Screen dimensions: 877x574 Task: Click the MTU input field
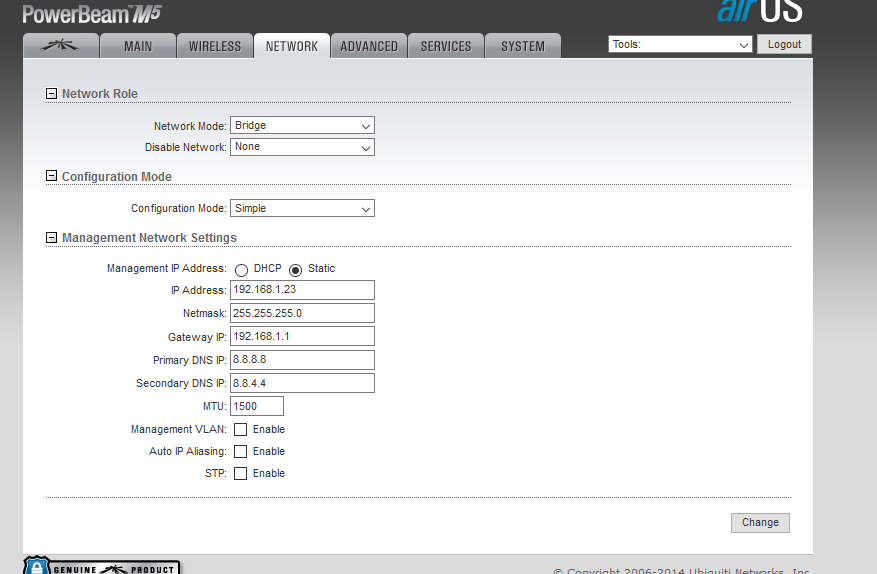pos(257,406)
